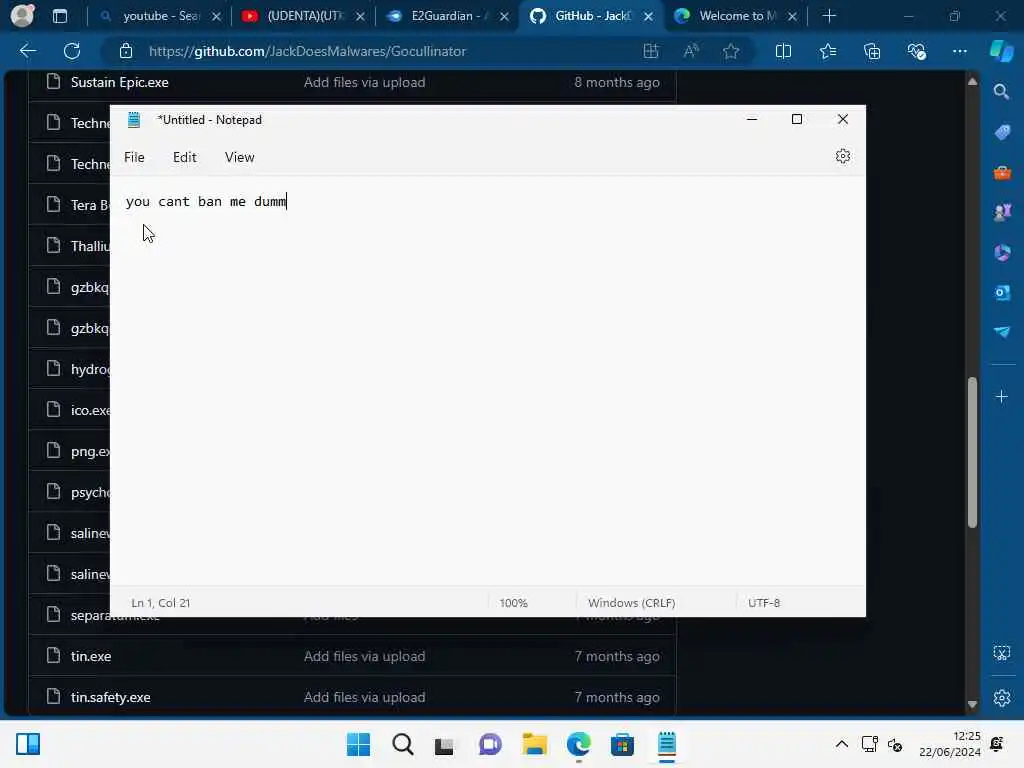Open Edge tab actions menu

[x=60, y=16]
